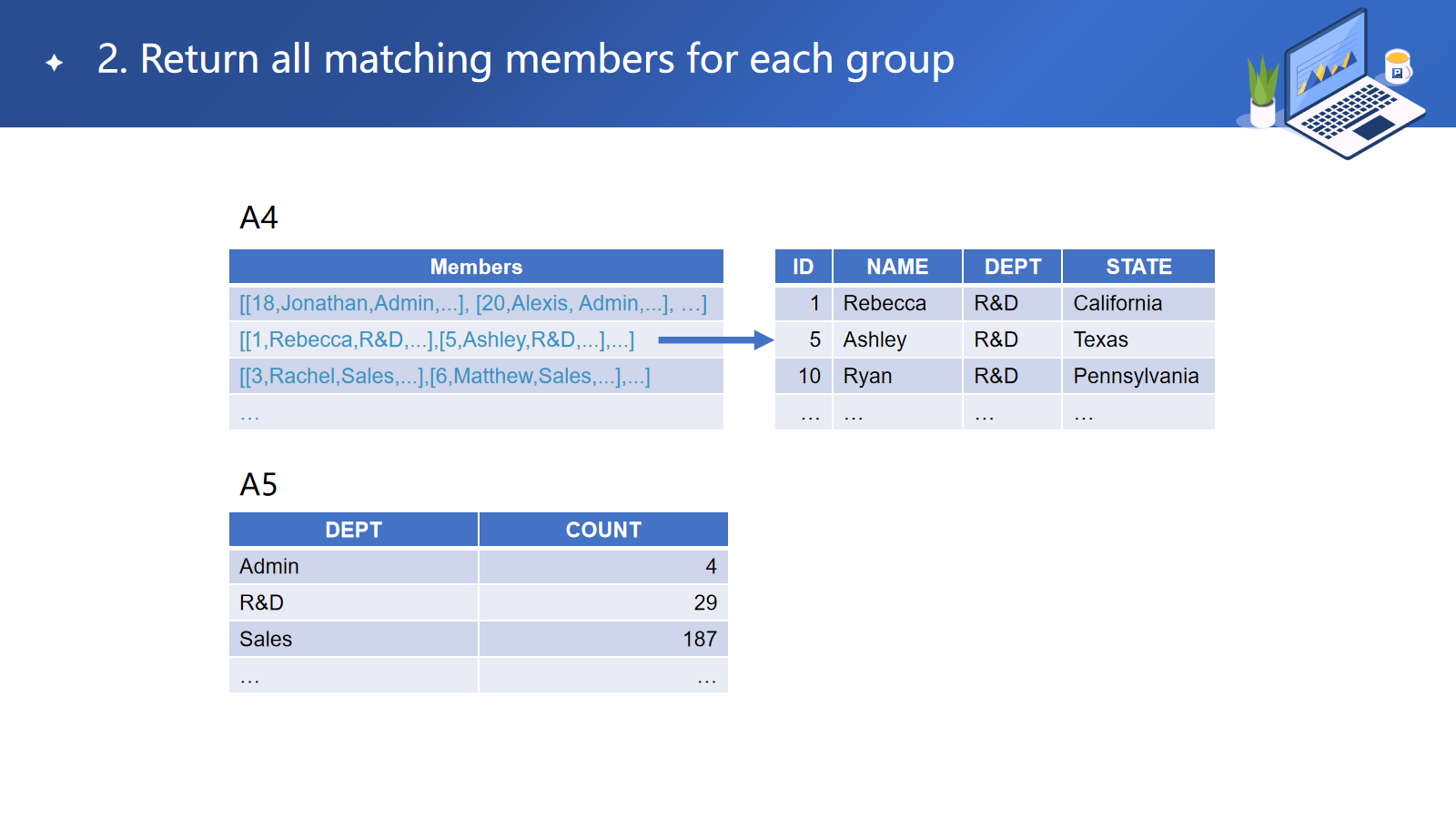This screenshot has width=1456, height=819.
Task: Click the Sales count value 187
Action: [x=700, y=639]
